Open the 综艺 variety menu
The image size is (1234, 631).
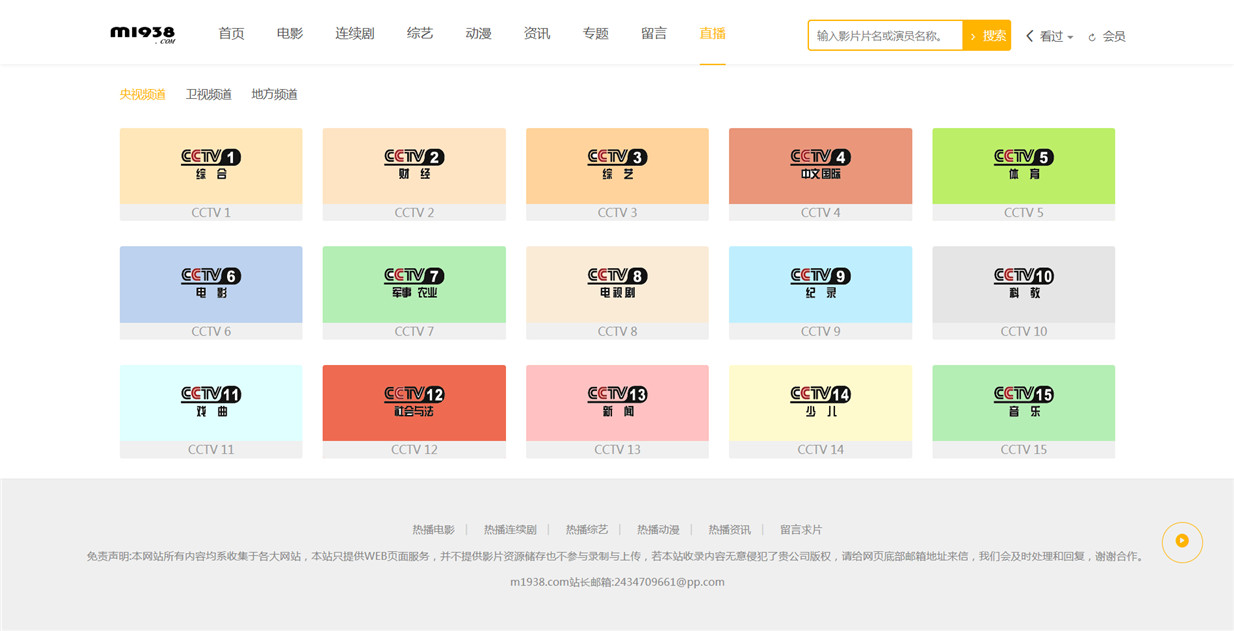pos(420,33)
